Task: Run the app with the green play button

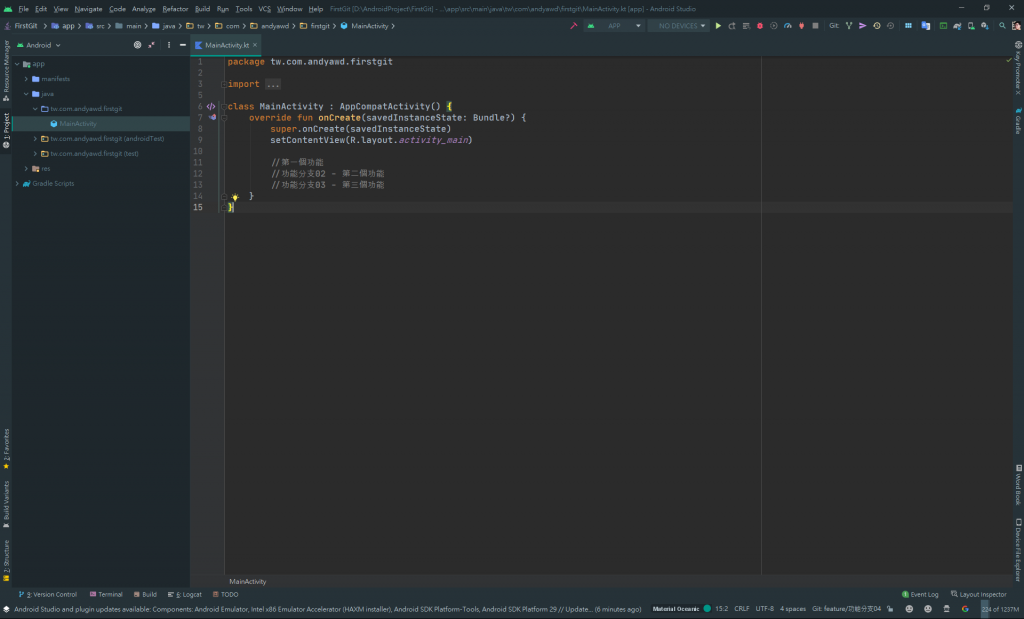Action: [x=718, y=26]
